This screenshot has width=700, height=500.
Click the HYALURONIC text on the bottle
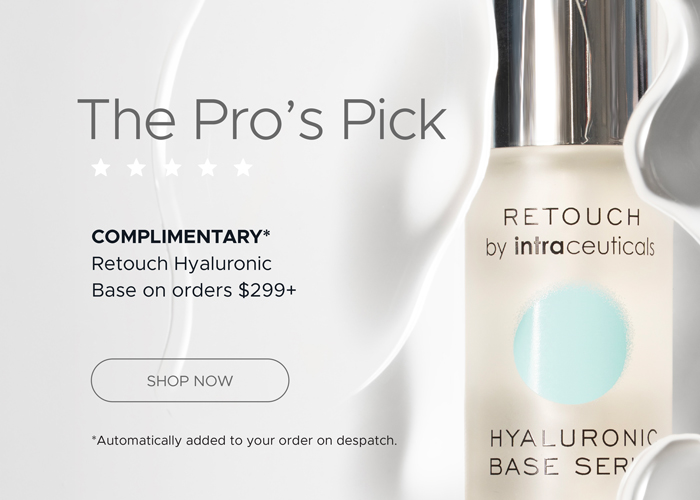(x=573, y=438)
